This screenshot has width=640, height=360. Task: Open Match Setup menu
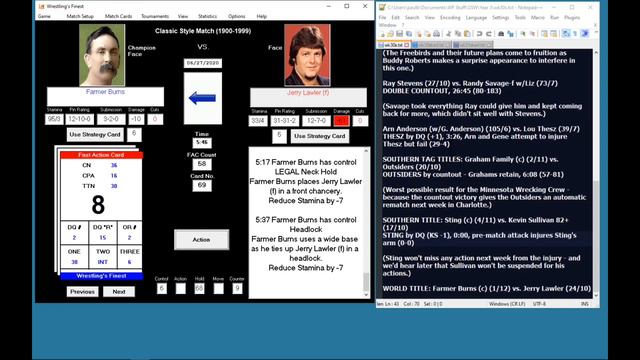tap(80, 16)
